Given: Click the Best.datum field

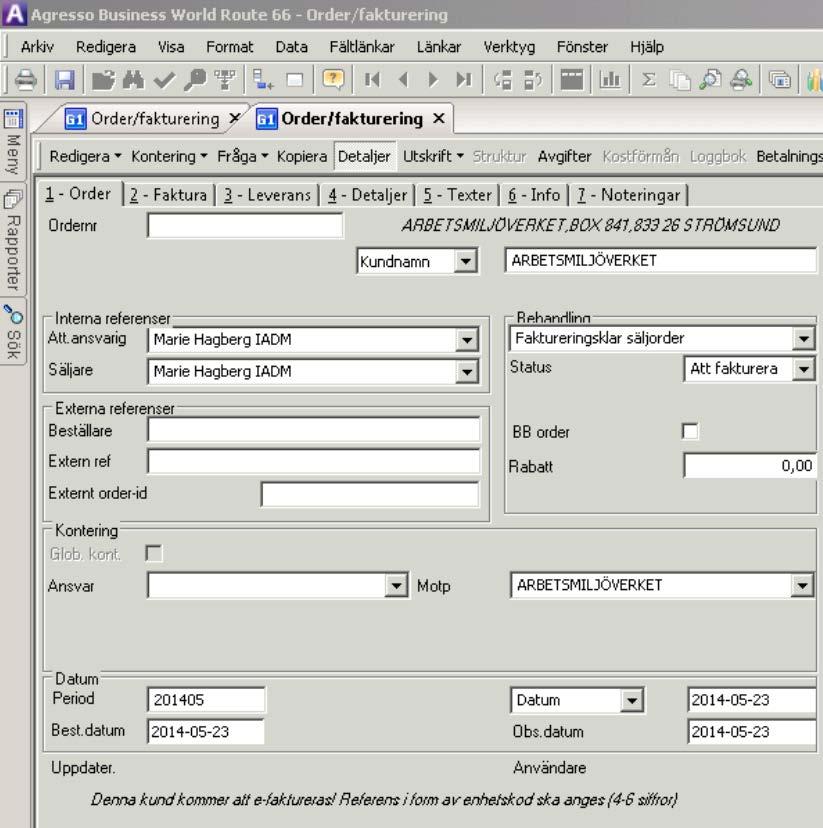Looking at the screenshot, I should click(206, 732).
